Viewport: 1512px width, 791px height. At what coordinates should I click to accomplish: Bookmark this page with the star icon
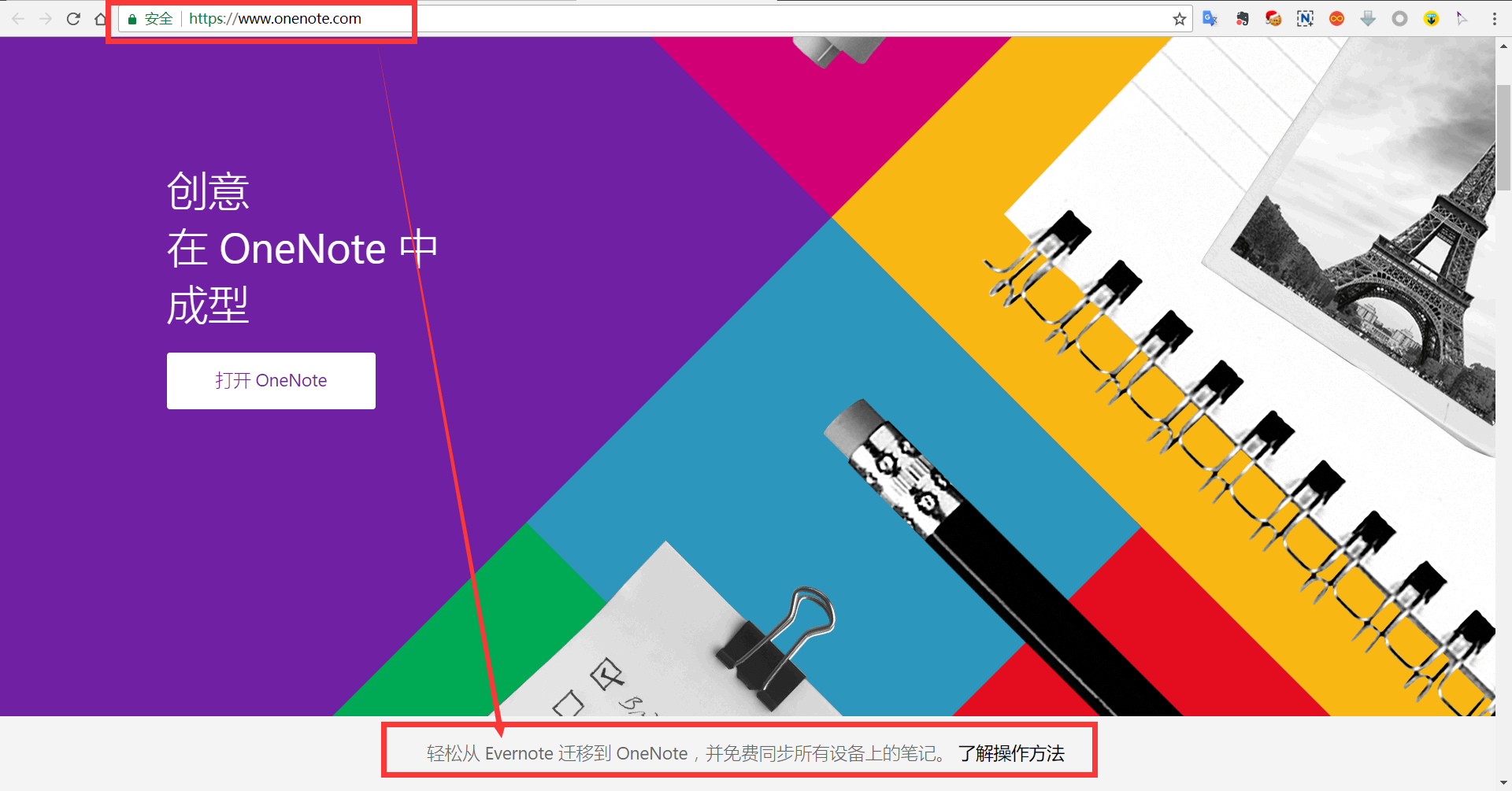tap(1179, 19)
